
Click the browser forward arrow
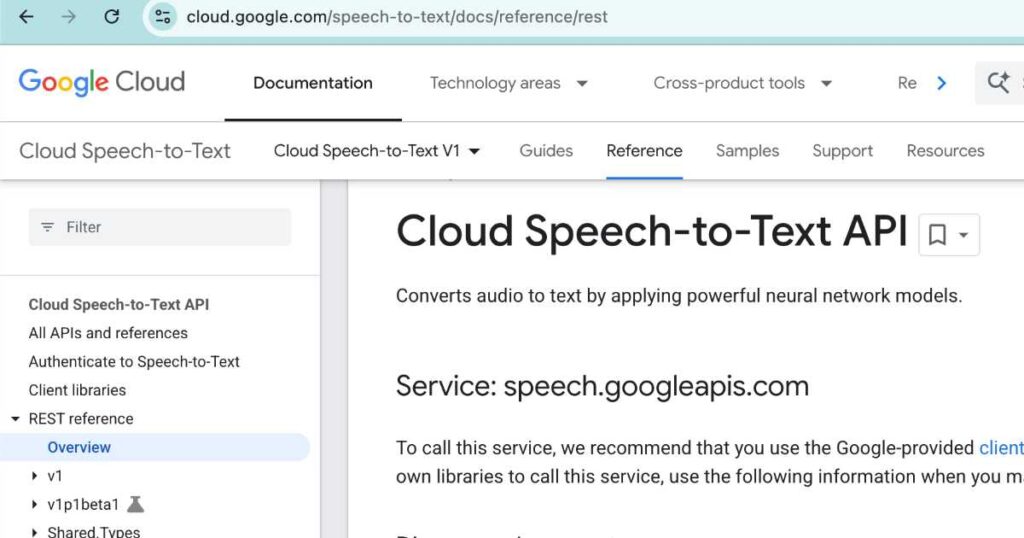coord(69,16)
